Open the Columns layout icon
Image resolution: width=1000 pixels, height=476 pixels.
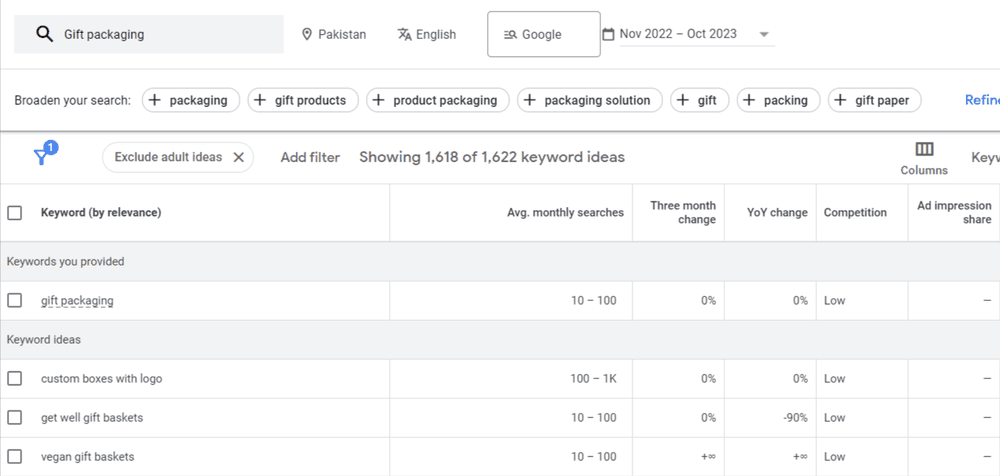click(x=924, y=149)
